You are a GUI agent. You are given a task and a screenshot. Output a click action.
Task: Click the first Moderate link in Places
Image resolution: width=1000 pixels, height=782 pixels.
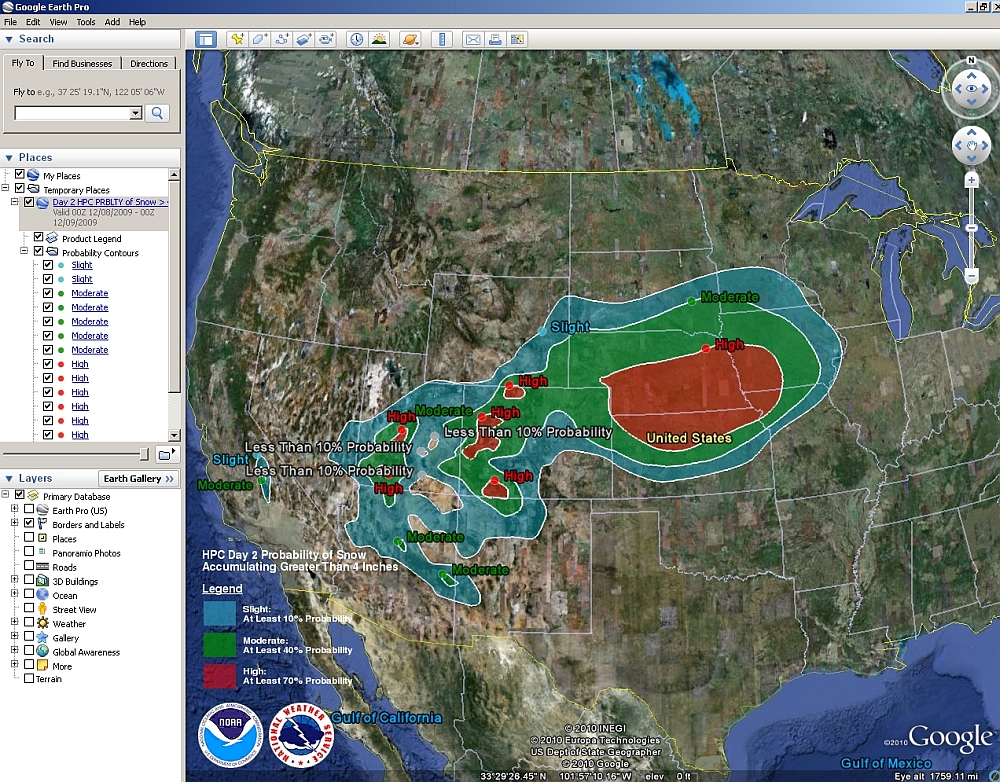point(89,293)
